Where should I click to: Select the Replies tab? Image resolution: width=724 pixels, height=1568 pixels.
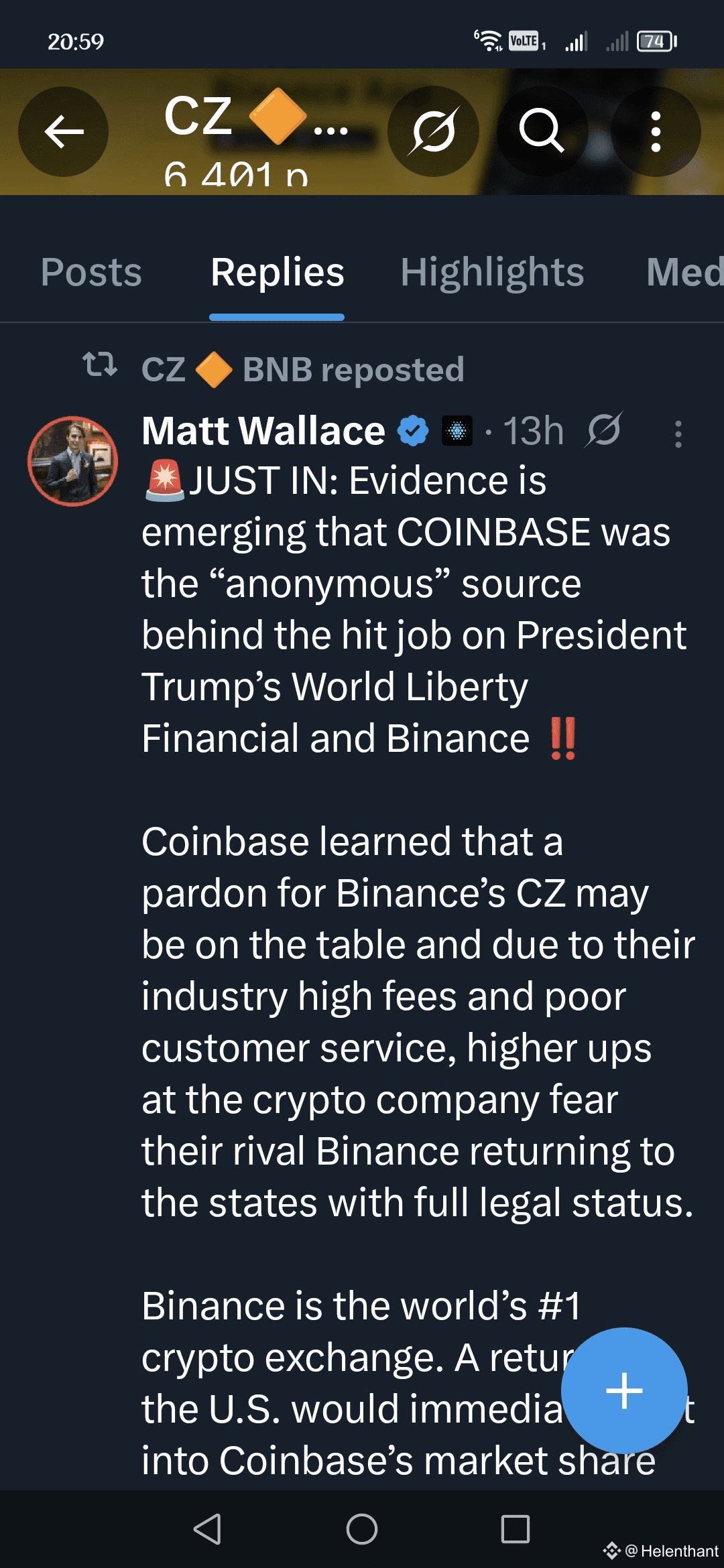pyautogui.click(x=277, y=273)
